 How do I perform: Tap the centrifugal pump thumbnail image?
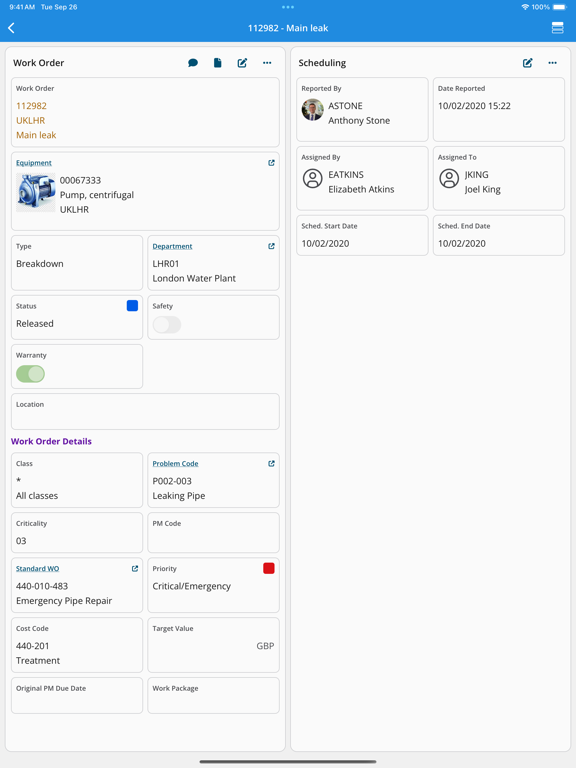tap(36, 192)
